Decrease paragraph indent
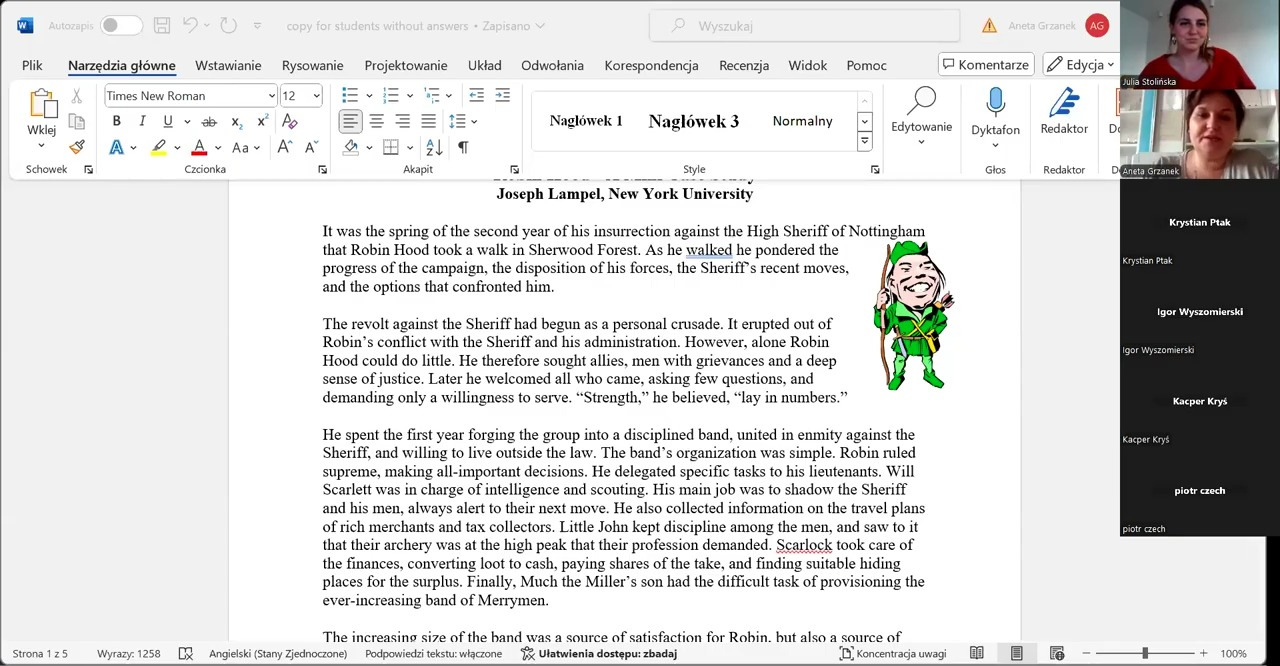 click(476, 95)
